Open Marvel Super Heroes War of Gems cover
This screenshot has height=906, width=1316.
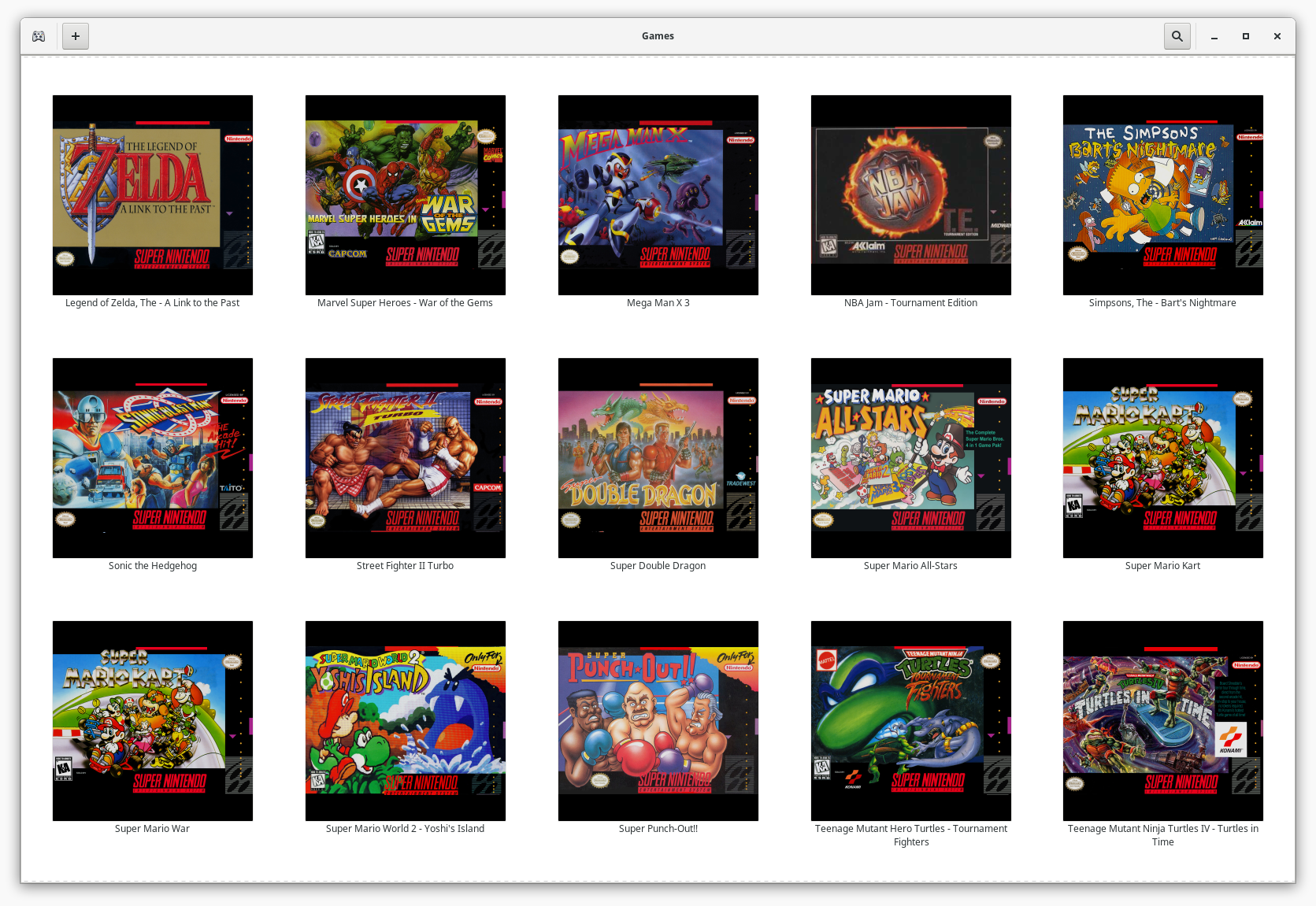click(x=406, y=195)
